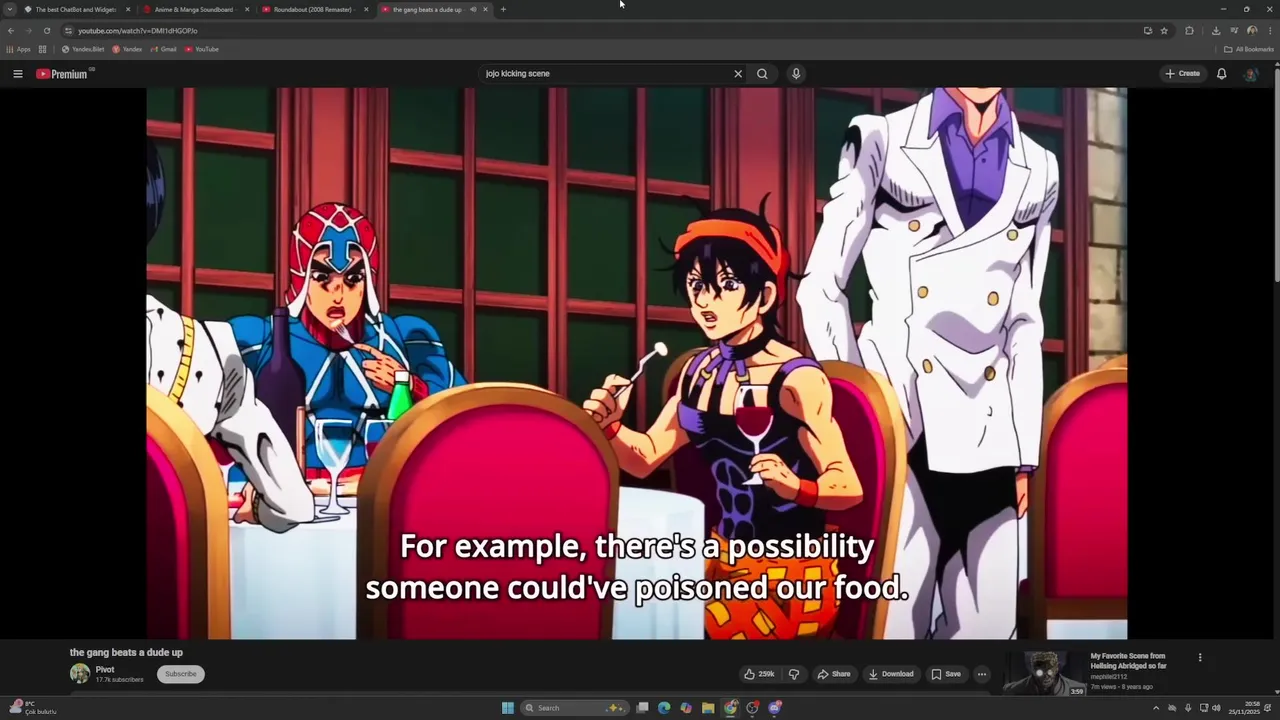Bookmark this page with star icon

click(x=1164, y=31)
